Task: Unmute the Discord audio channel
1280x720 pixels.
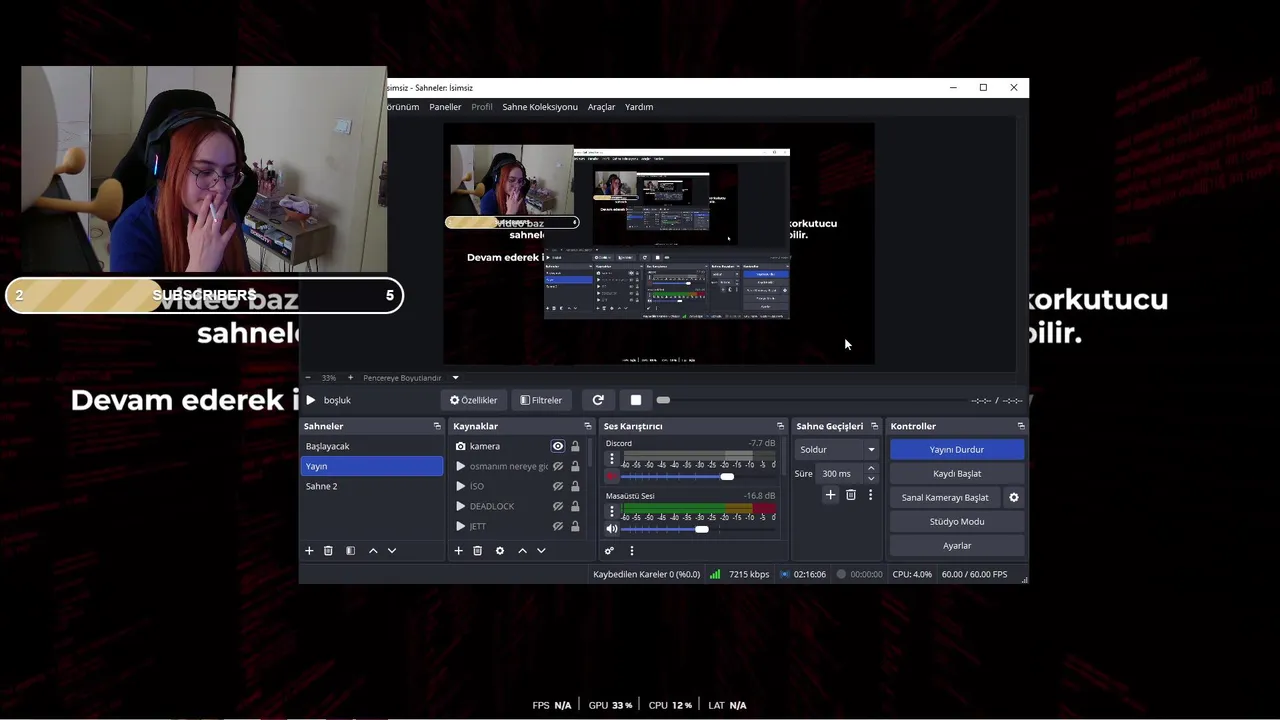Action: point(612,476)
